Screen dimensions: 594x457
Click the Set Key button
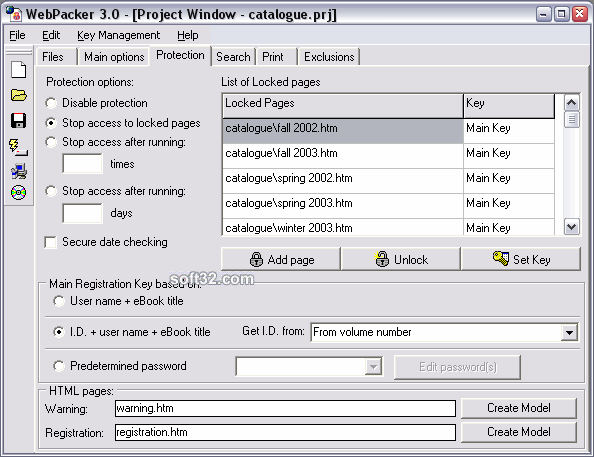click(x=521, y=260)
